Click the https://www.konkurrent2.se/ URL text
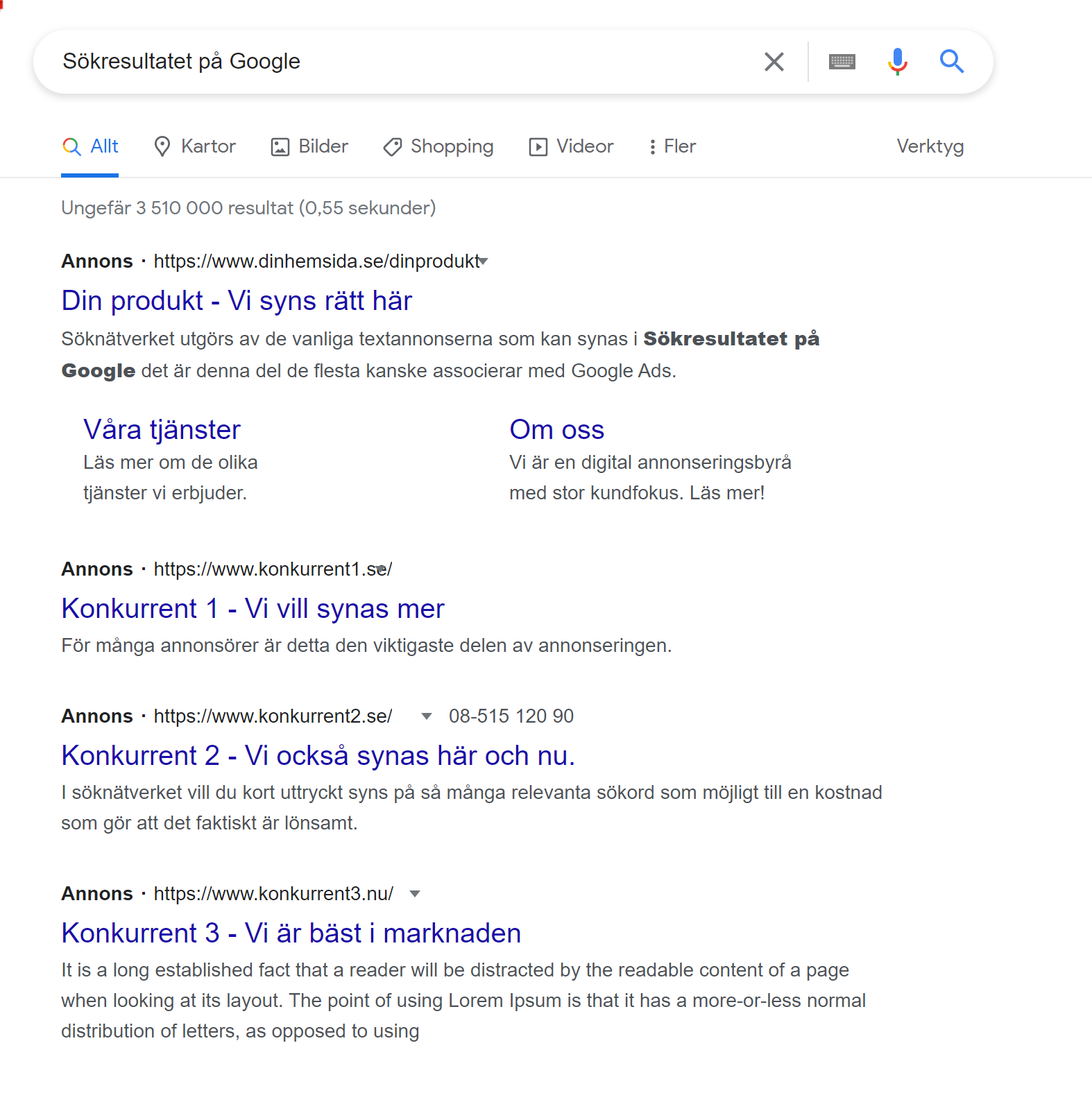 coord(273,716)
